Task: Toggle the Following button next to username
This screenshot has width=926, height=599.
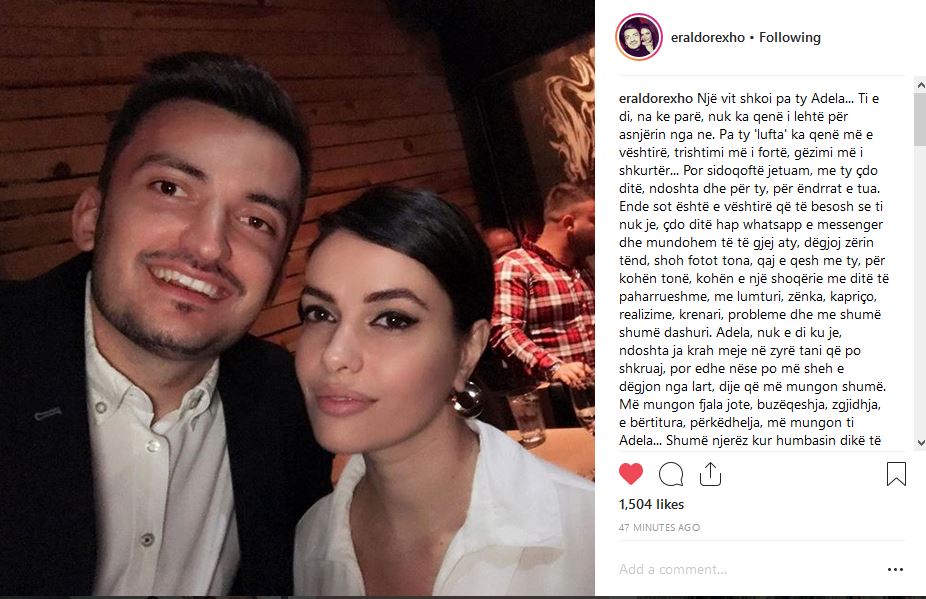Action: (x=790, y=37)
